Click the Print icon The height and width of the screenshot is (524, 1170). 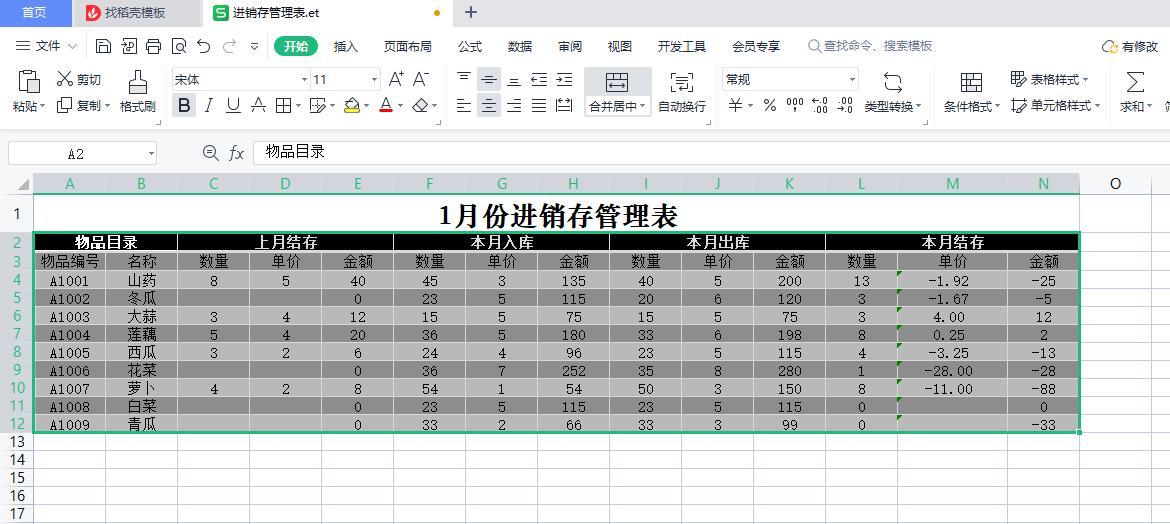coord(154,46)
